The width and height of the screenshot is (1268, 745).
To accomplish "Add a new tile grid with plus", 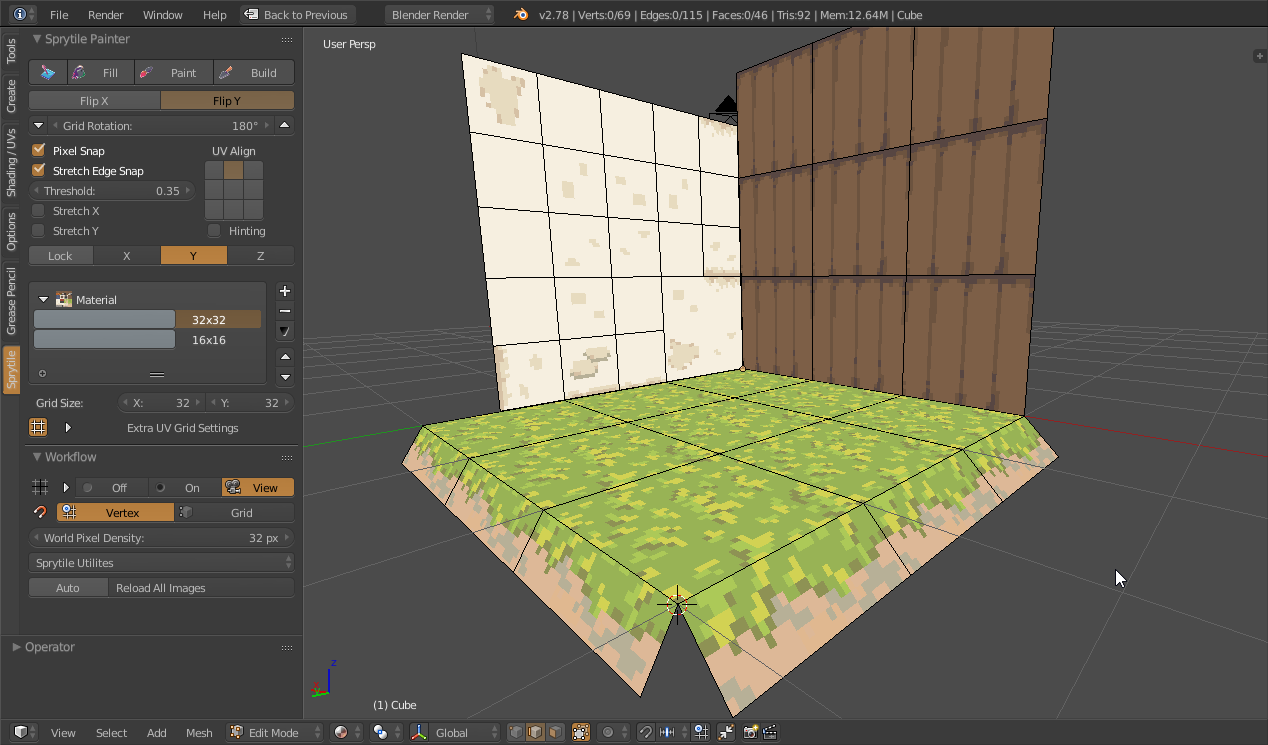I will click(285, 291).
